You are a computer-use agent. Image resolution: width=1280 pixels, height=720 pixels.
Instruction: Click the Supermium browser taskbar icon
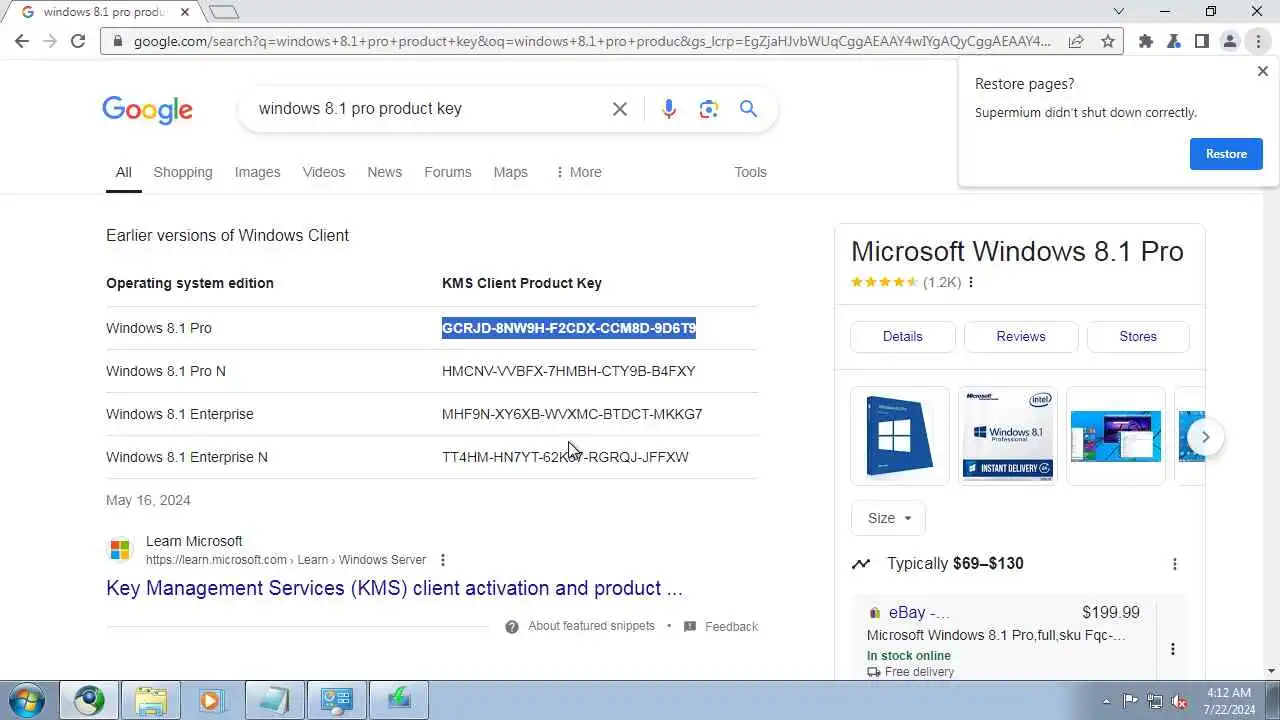(88, 700)
